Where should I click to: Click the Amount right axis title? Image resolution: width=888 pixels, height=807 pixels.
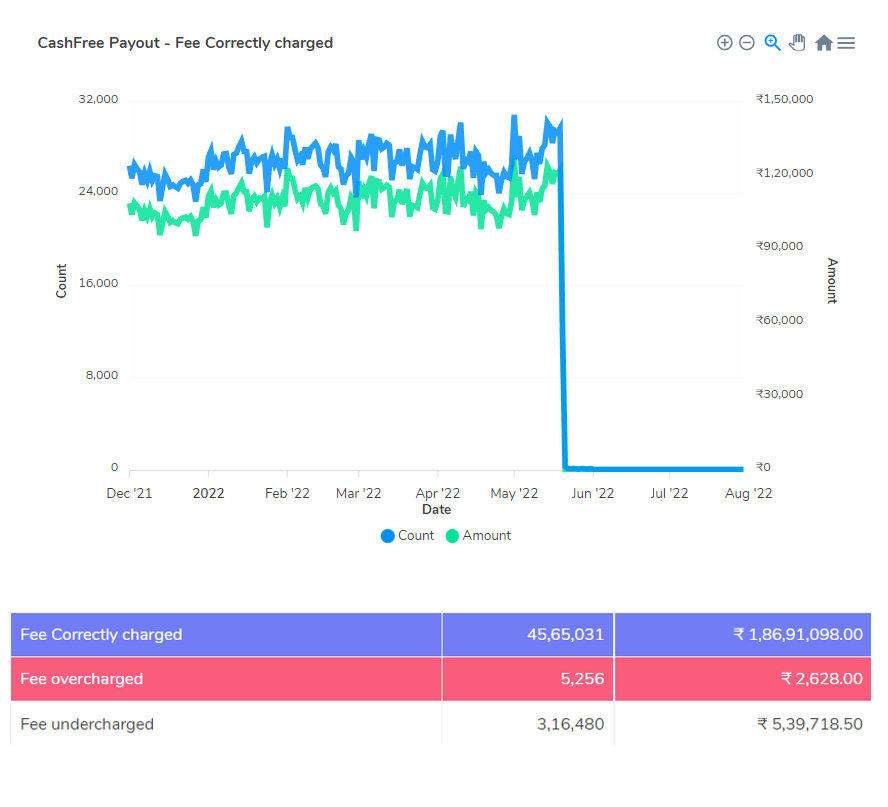click(832, 281)
